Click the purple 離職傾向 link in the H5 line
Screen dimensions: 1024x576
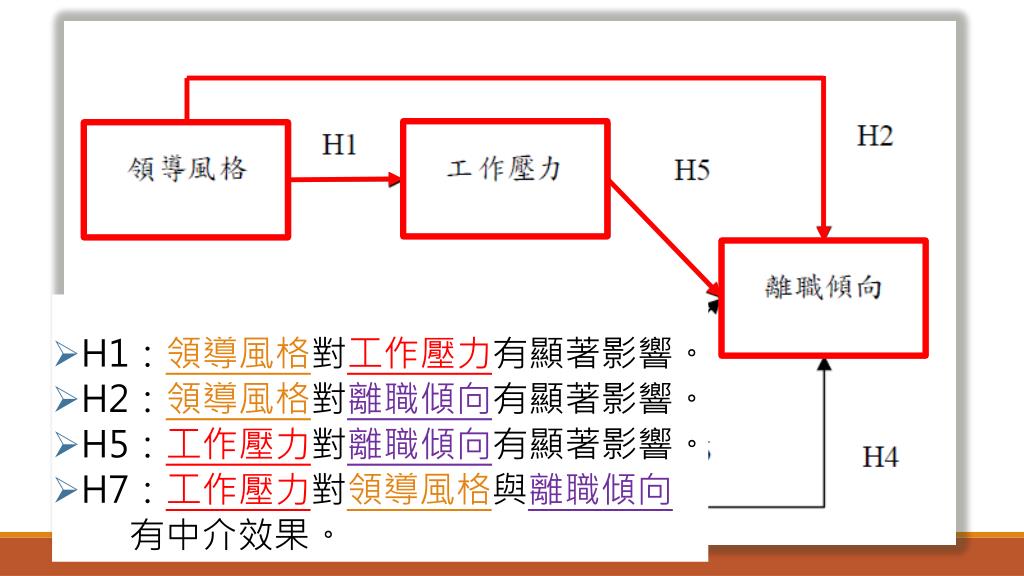click(x=419, y=444)
